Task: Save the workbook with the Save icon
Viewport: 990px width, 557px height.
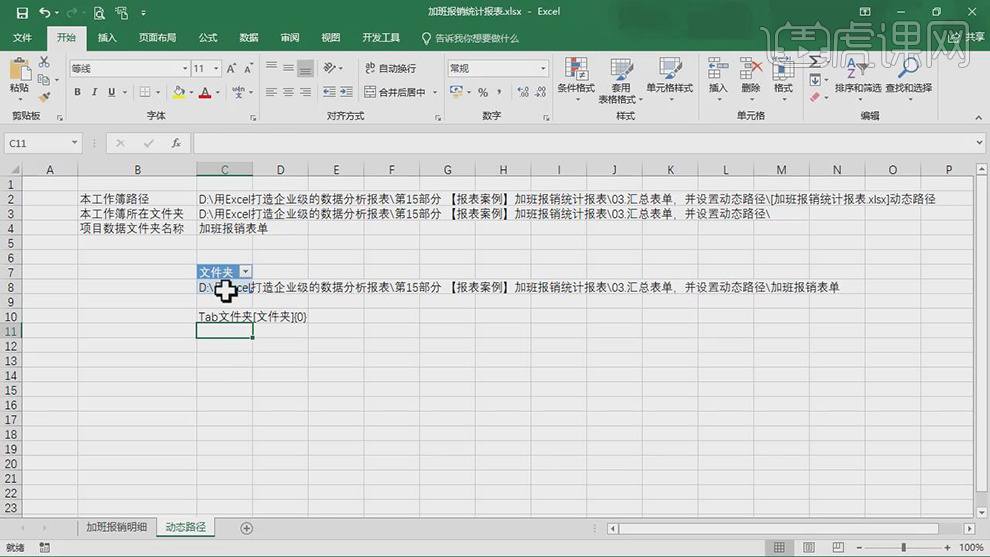Action: tap(22, 13)
